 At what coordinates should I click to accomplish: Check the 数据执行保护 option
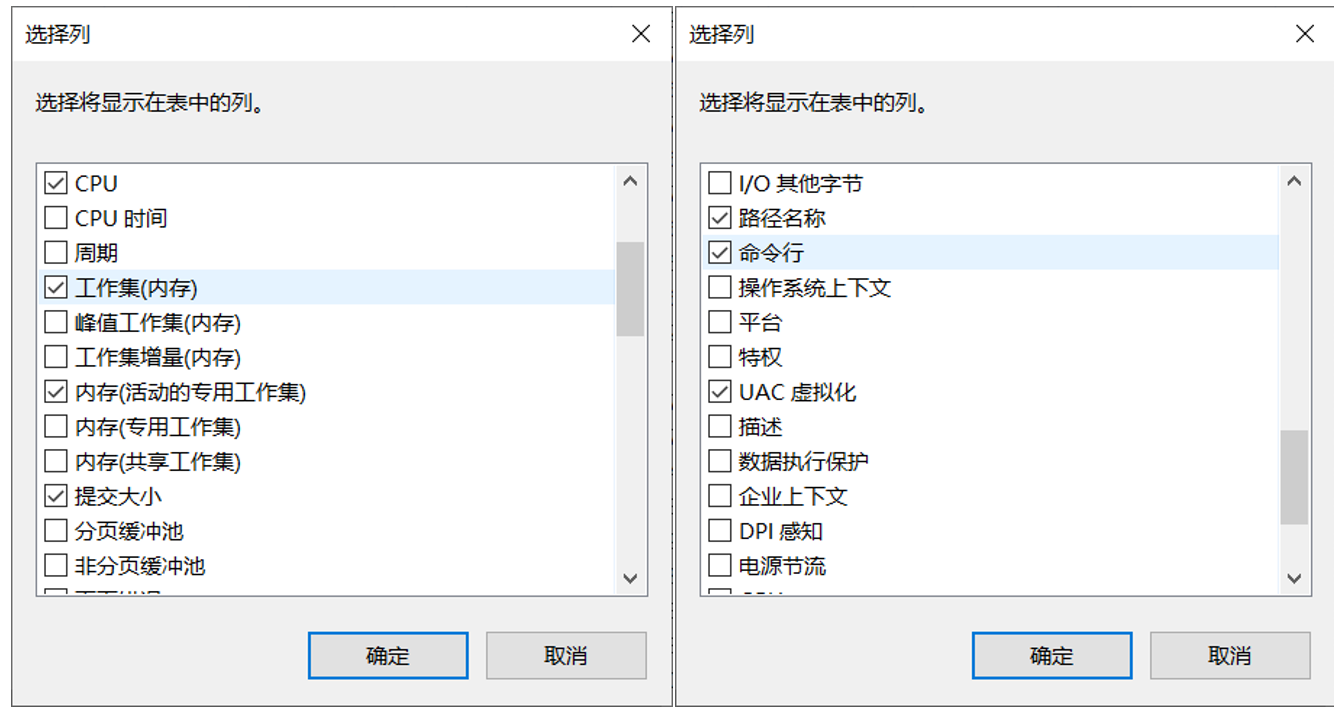pos(720,461)
